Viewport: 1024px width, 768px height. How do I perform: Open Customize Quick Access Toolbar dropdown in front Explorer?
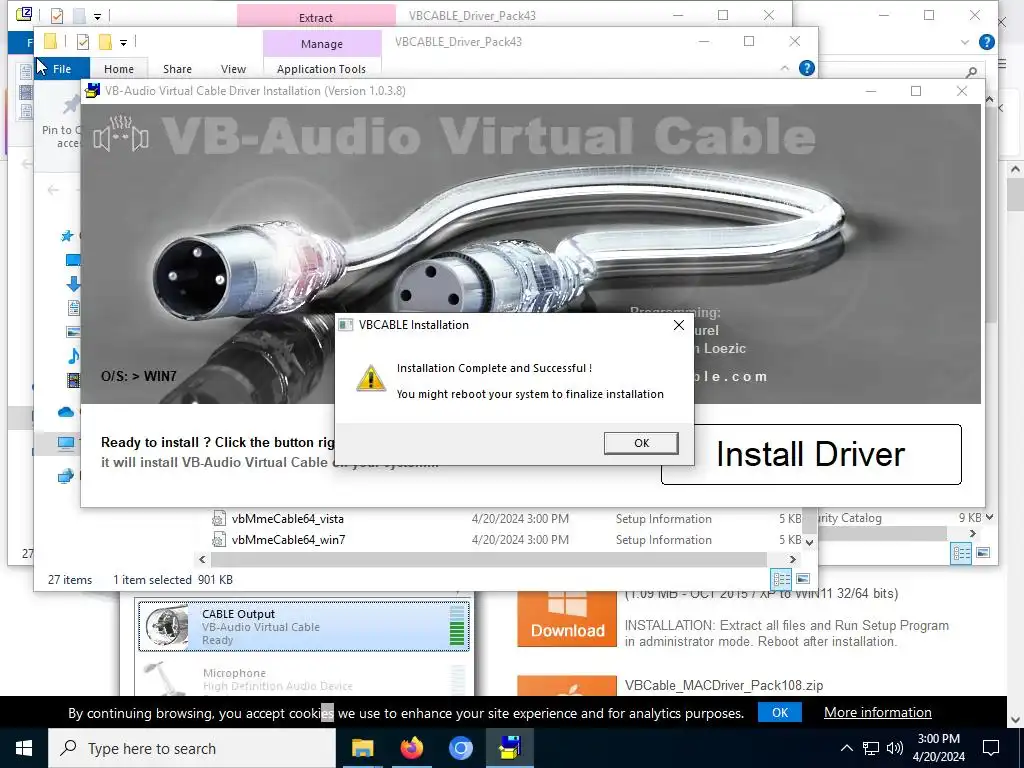(123, 43)
